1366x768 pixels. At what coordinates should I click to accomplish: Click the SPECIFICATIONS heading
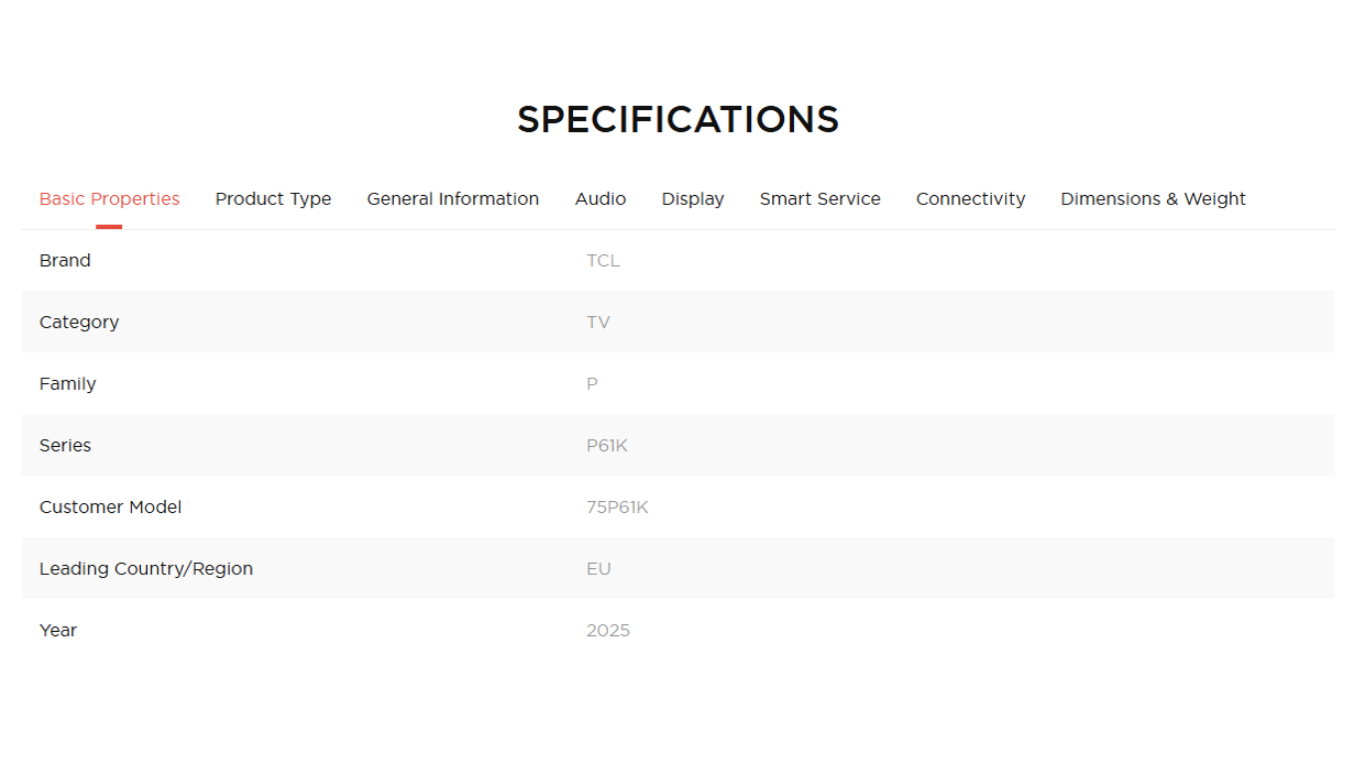click(x=678, y=120)
